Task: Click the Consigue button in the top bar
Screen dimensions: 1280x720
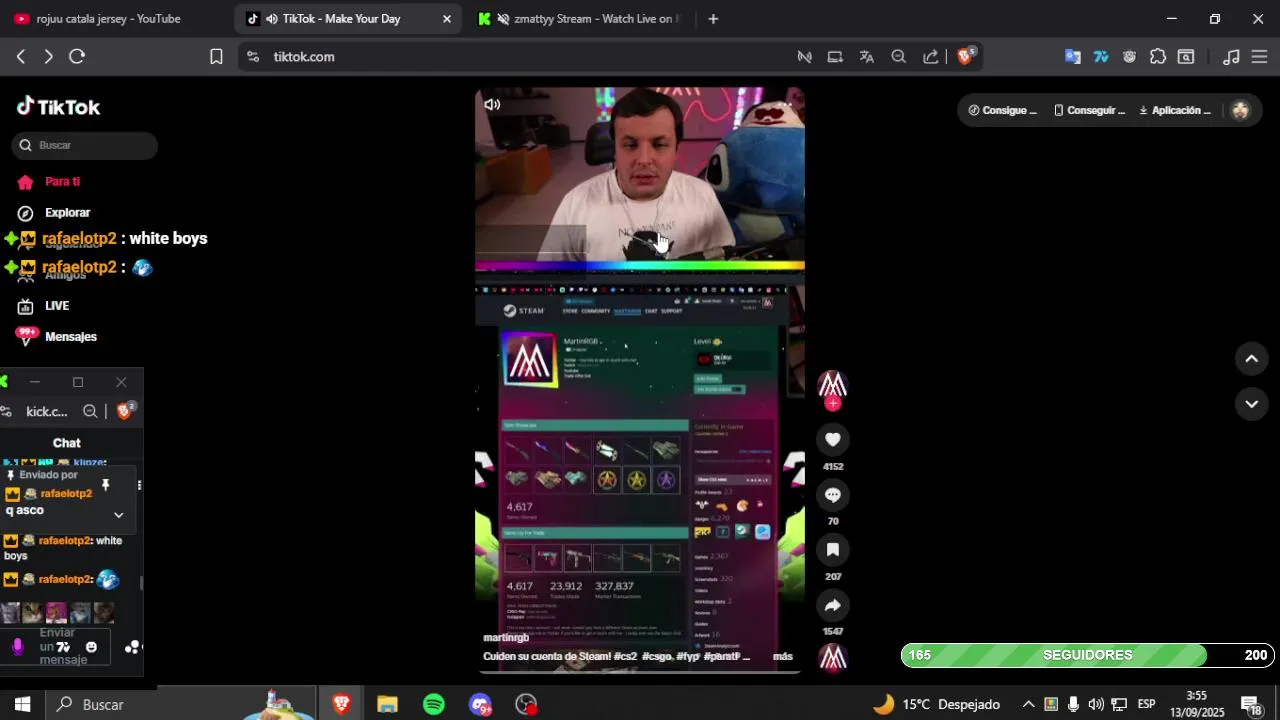Action: point(1002,110)
